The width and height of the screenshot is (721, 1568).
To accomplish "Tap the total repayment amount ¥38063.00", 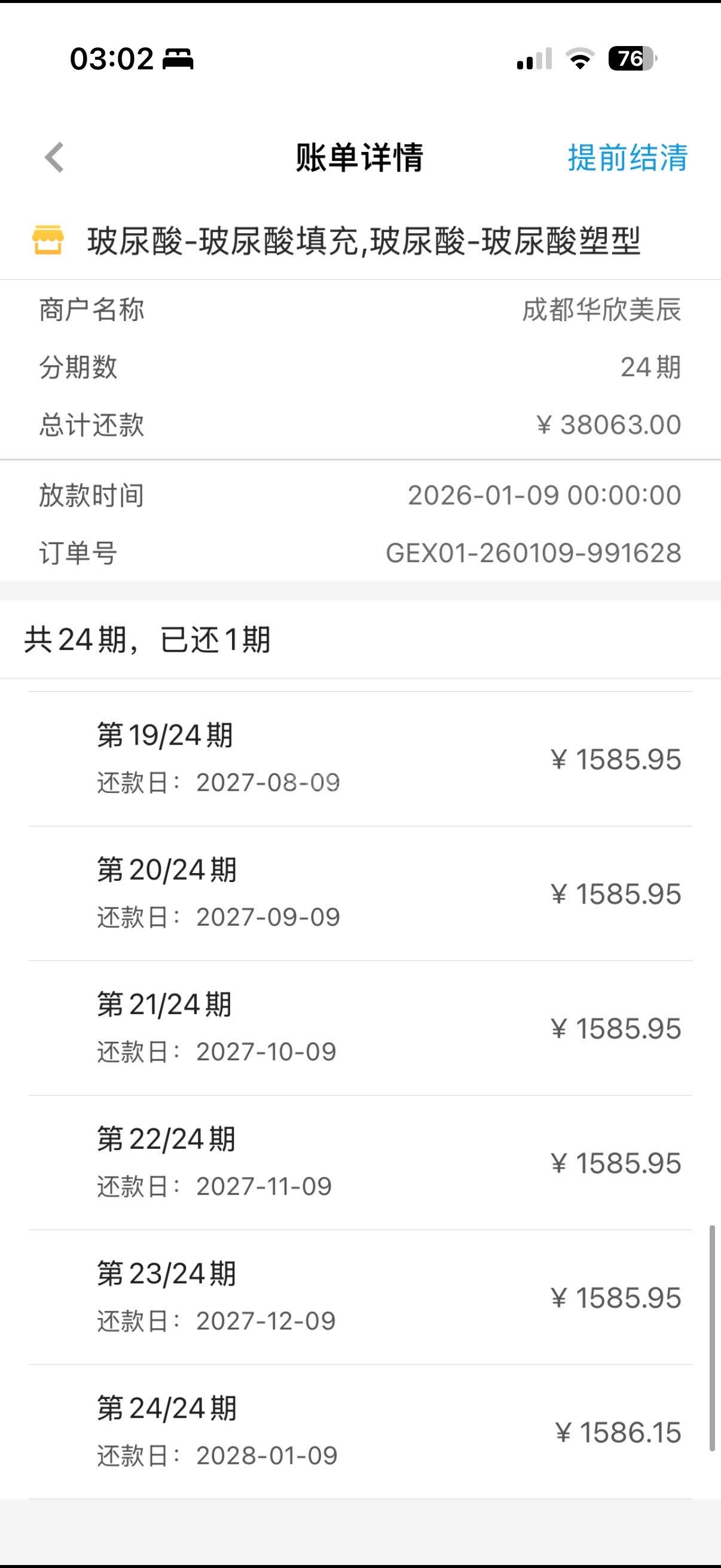I will click(609, 425).
